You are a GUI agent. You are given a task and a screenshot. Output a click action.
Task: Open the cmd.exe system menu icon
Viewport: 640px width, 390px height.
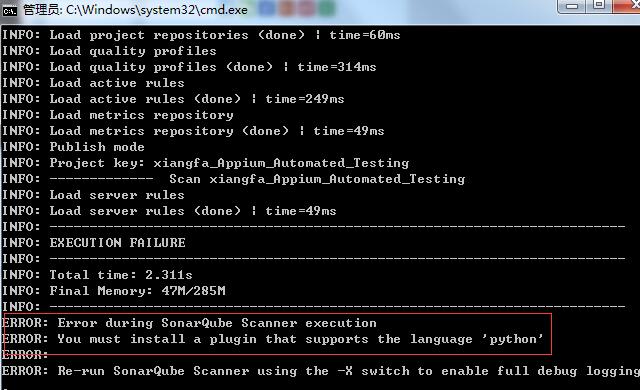tap(9, 10)
